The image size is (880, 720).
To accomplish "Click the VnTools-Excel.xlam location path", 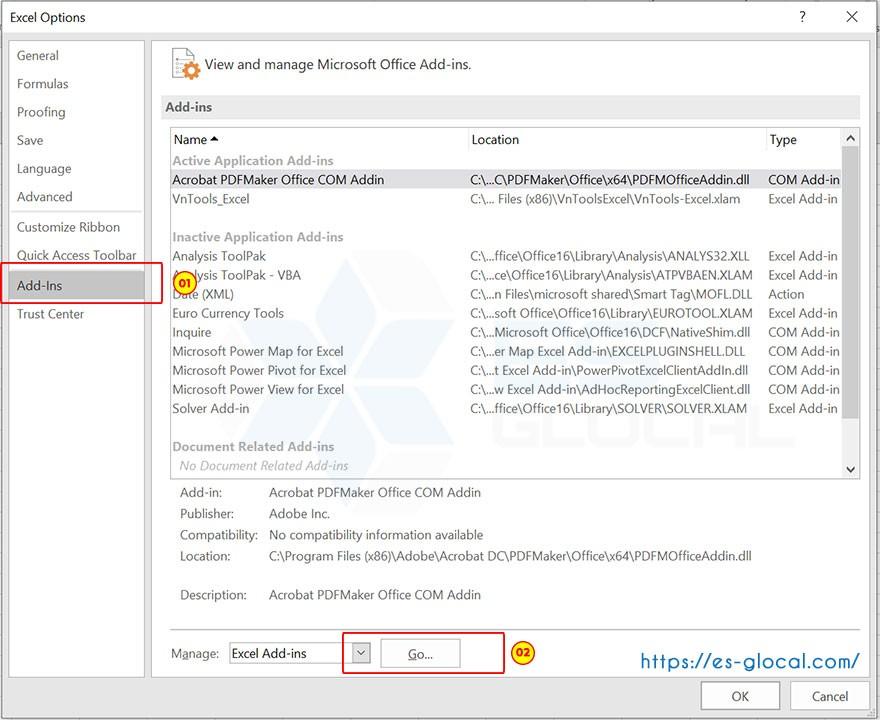I will tap(605, 199).
